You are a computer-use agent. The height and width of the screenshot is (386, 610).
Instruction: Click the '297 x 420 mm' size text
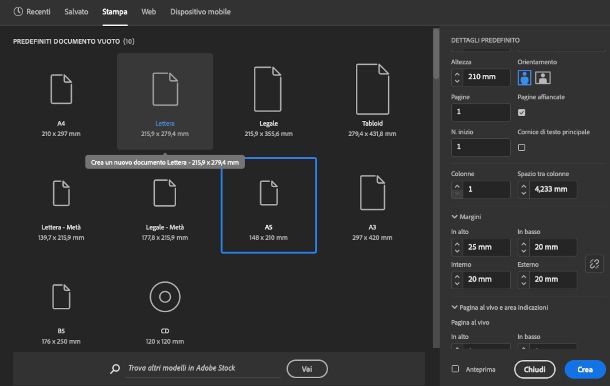(372, 238)
